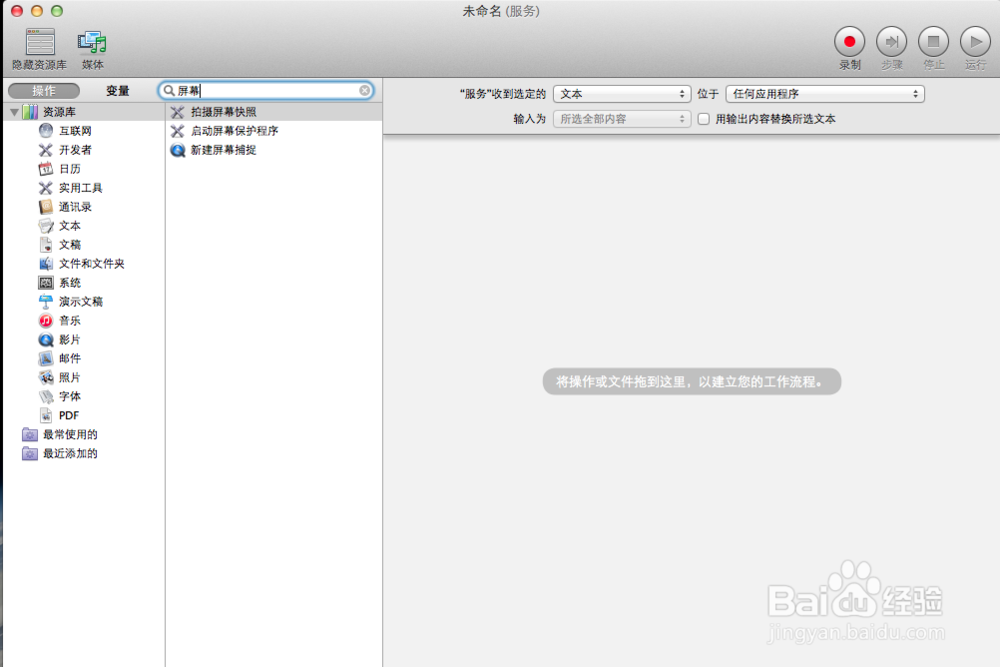Open the 文本 service input dropdown

[622, 94]
